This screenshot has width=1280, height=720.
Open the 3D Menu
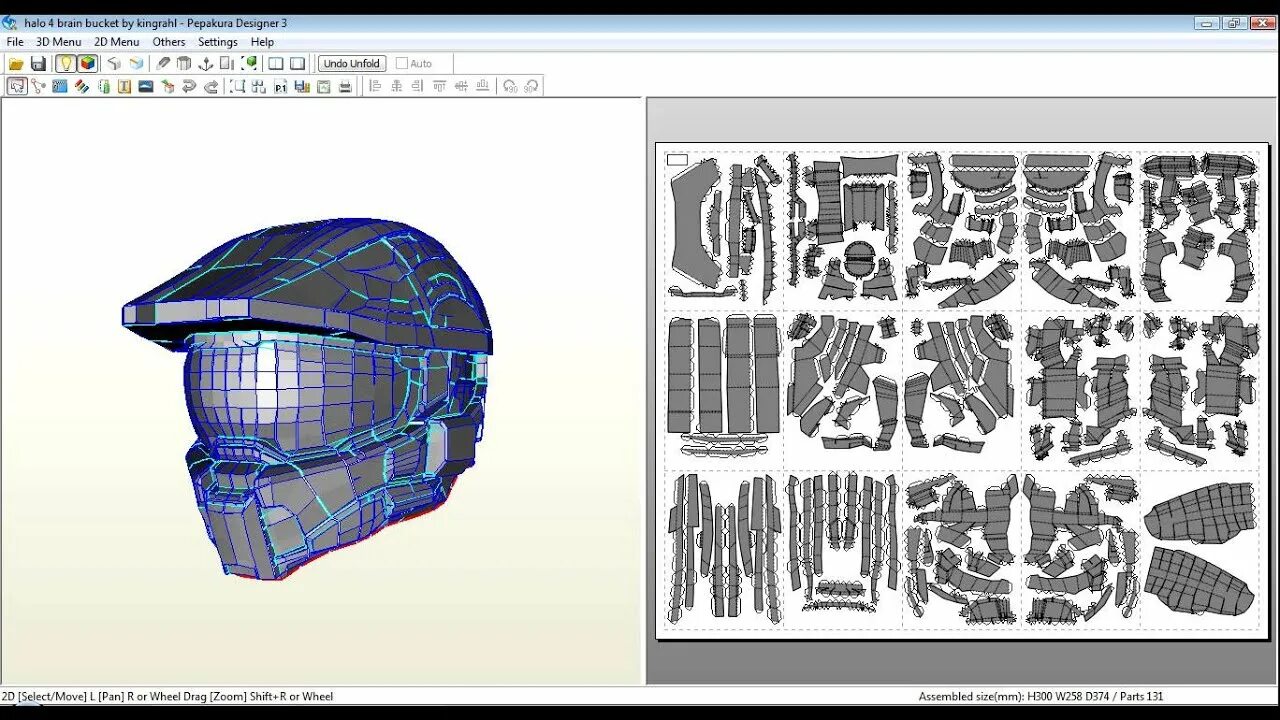click(x=57, y=42)
